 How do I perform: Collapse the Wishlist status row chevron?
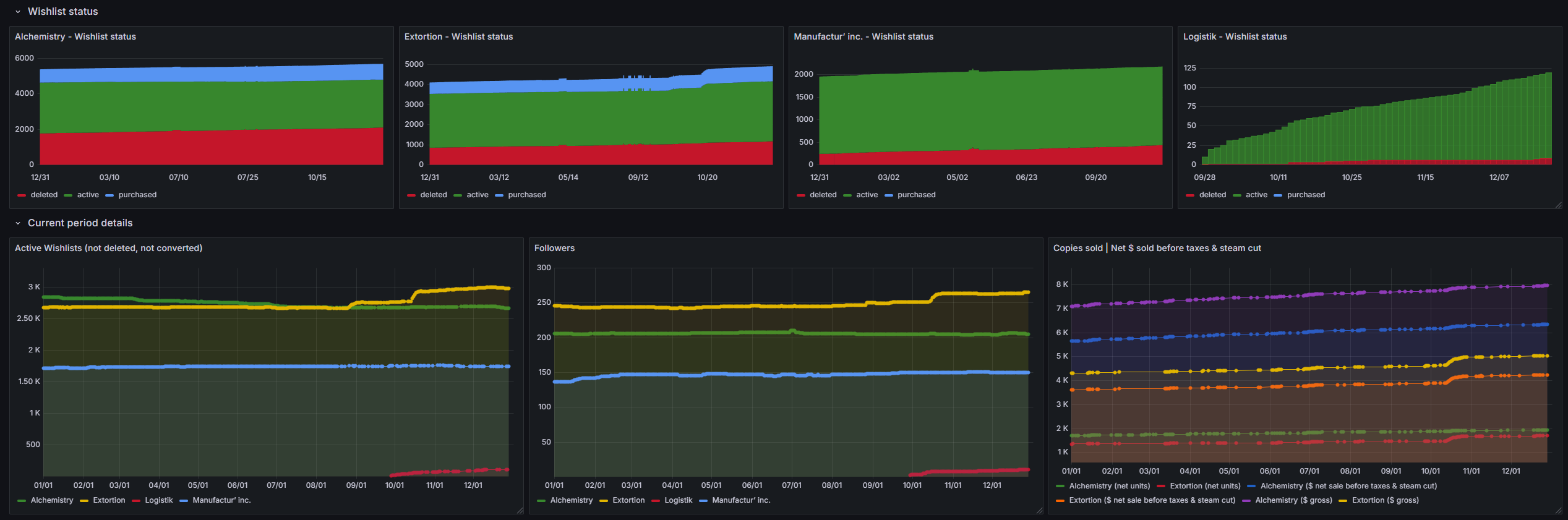click(18, 12)
